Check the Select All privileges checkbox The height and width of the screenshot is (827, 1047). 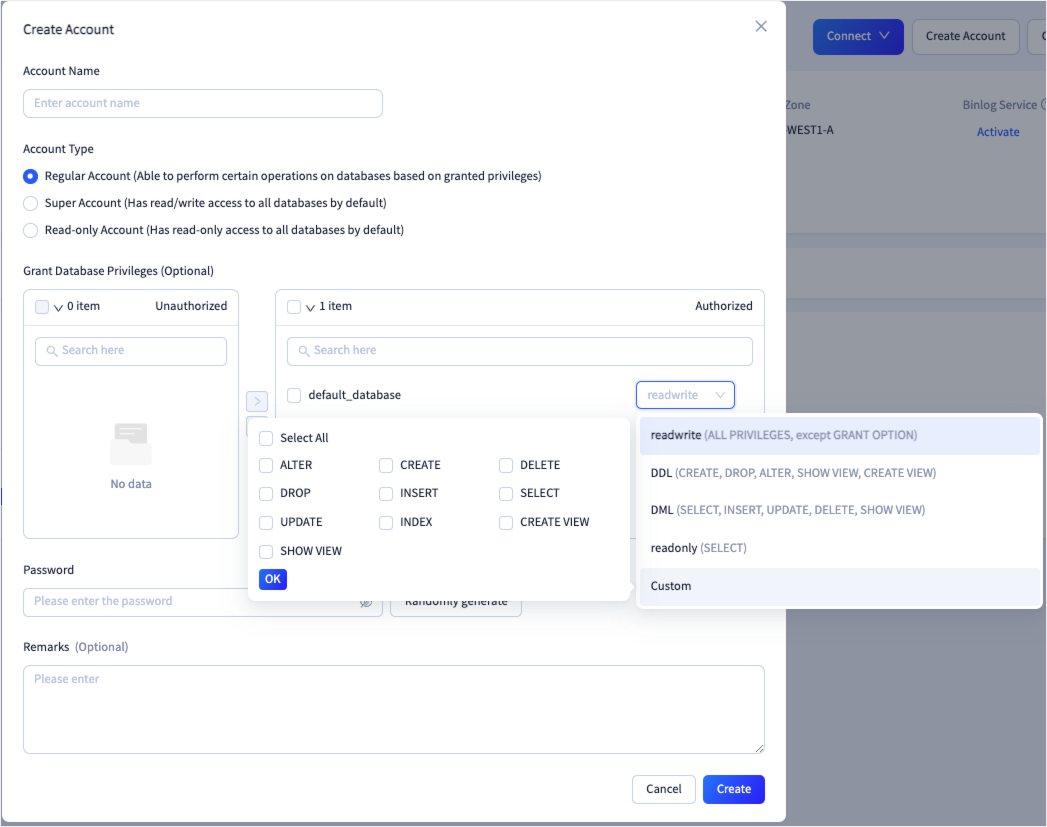(266, 438)
